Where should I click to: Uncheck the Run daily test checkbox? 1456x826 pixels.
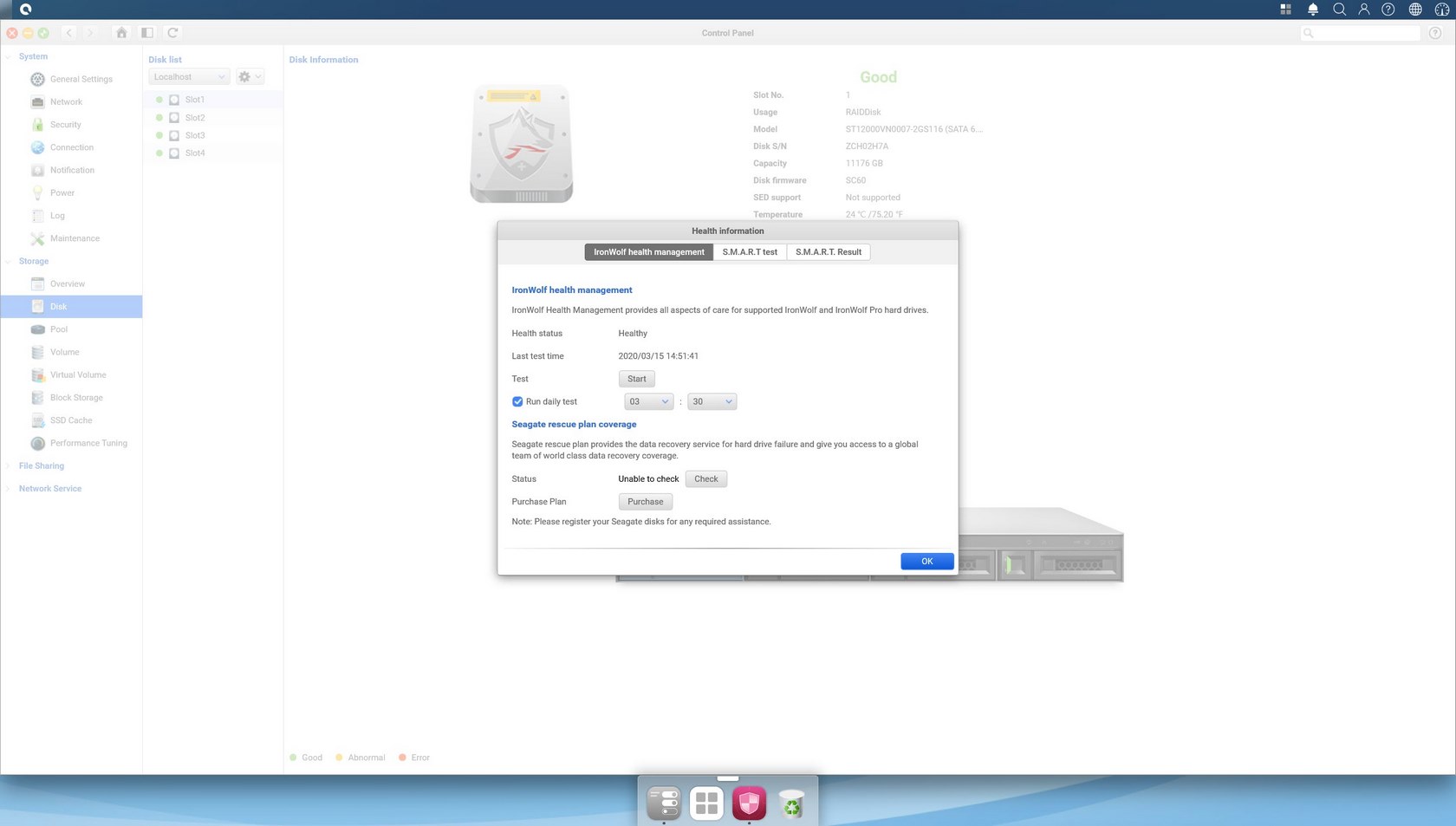[517, 401]
